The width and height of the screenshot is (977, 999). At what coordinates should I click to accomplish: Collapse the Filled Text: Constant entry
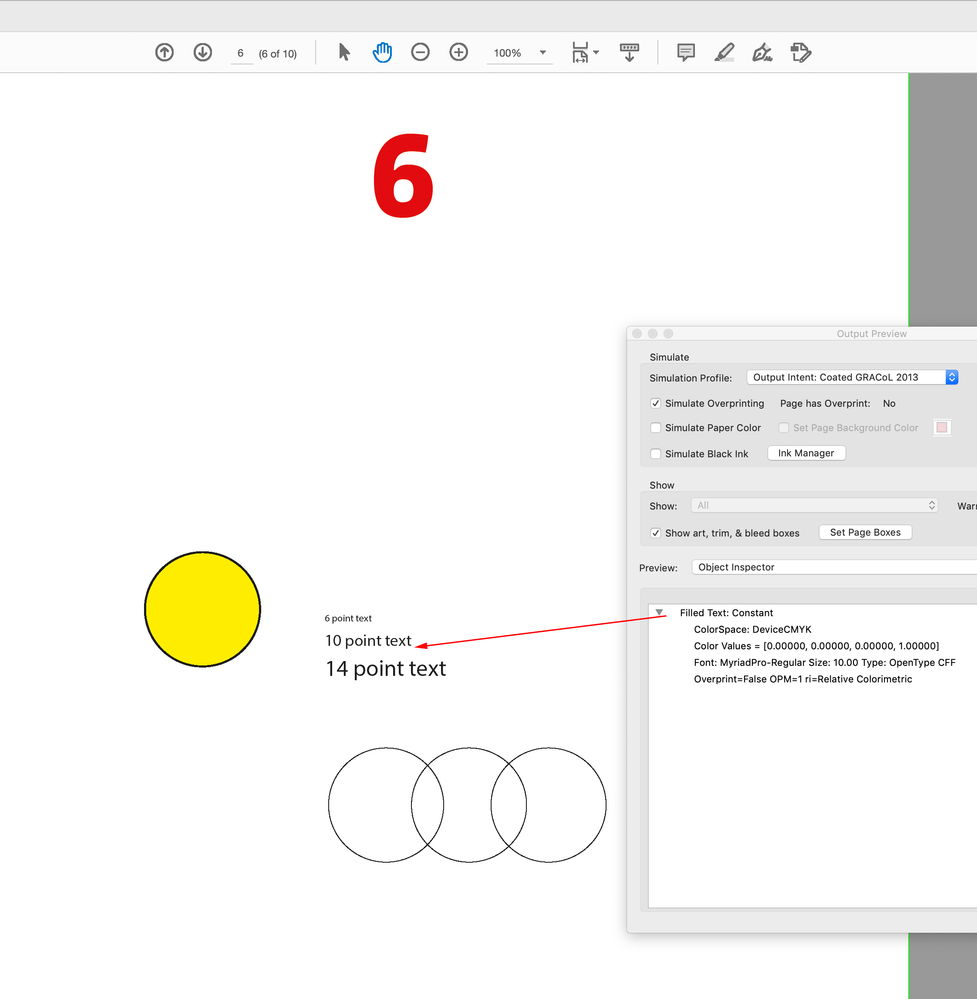[x=660, y=612]
